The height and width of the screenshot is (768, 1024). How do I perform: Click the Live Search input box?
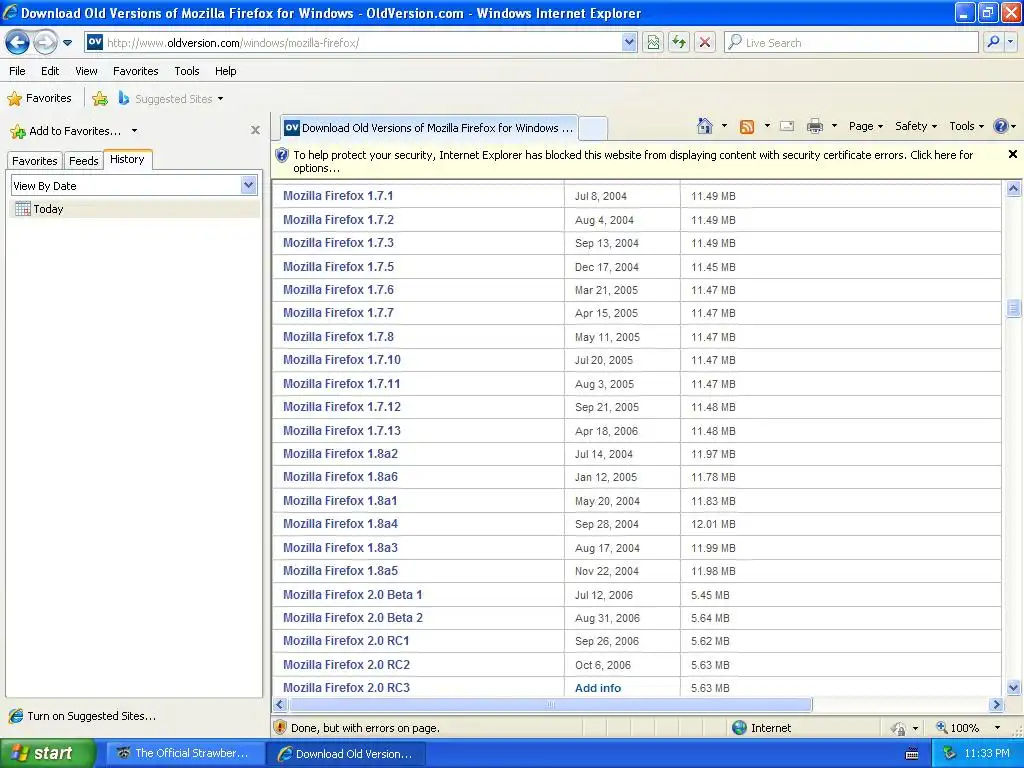pos(851,43)
